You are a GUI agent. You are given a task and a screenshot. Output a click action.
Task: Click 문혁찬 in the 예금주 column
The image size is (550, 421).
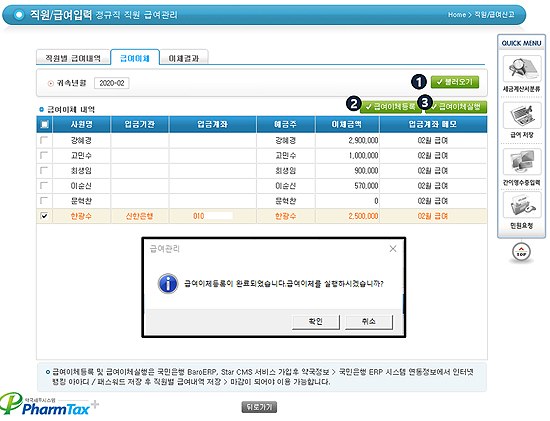click(286, 201)
